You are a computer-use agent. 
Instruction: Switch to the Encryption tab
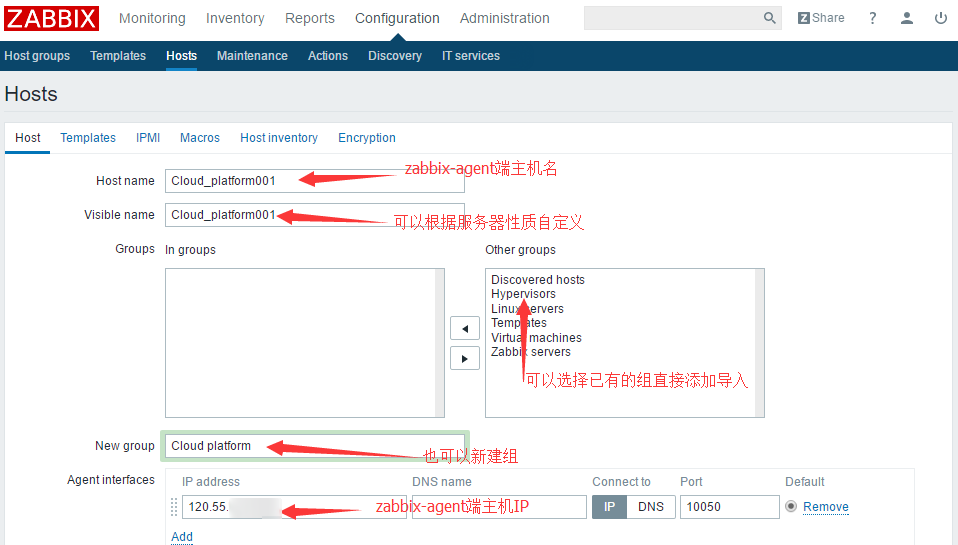coord(367,138)
